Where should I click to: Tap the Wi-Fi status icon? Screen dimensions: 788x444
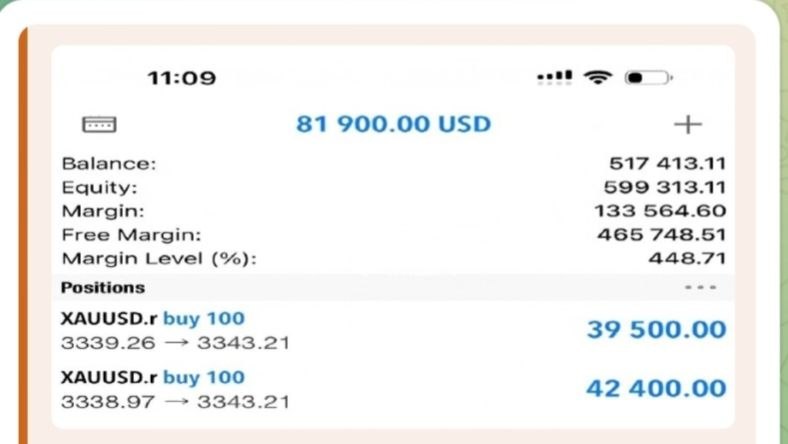[x=598, y=77]
